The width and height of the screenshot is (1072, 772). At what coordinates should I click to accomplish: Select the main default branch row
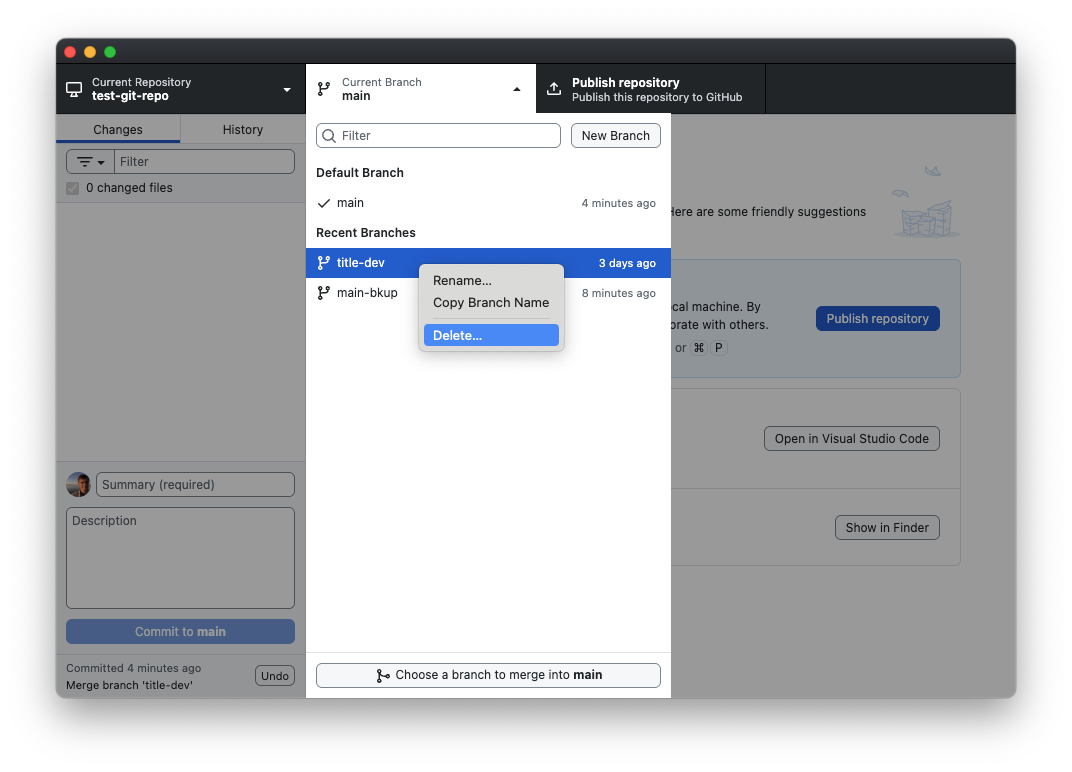pyautogui.click(x=488, y=203)
